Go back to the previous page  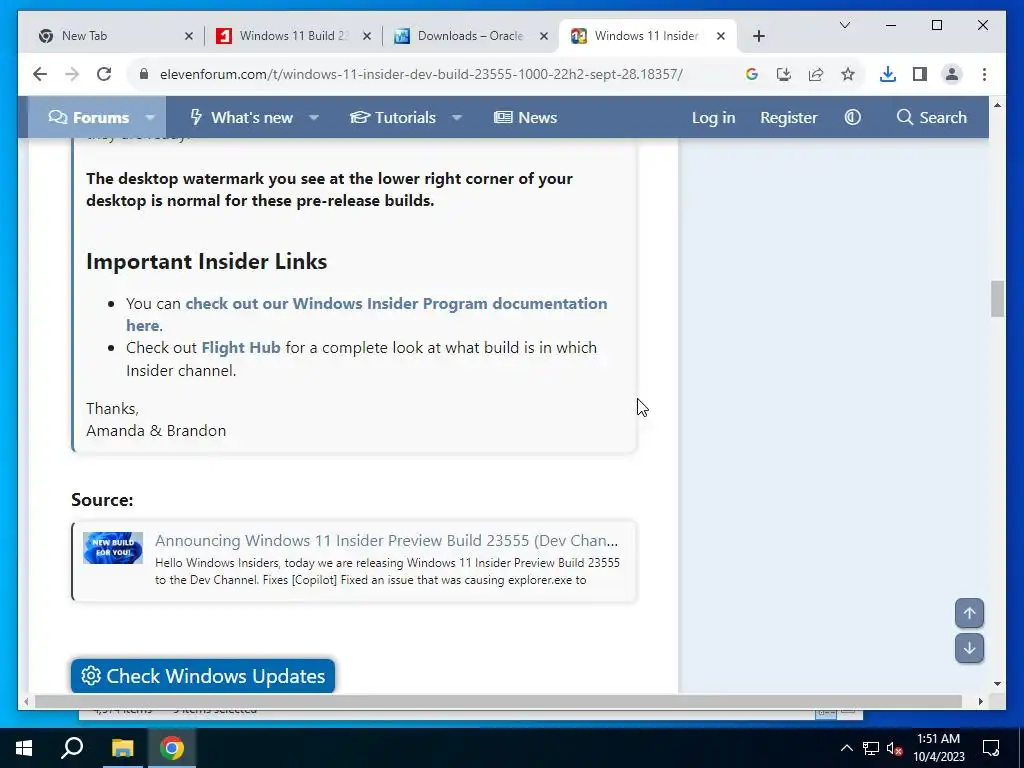coord(40,74)
